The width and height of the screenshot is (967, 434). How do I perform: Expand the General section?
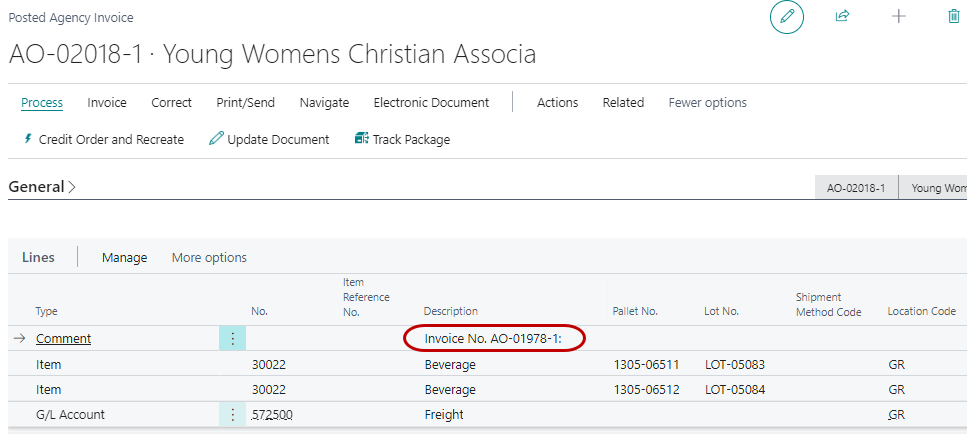[42, 187]
